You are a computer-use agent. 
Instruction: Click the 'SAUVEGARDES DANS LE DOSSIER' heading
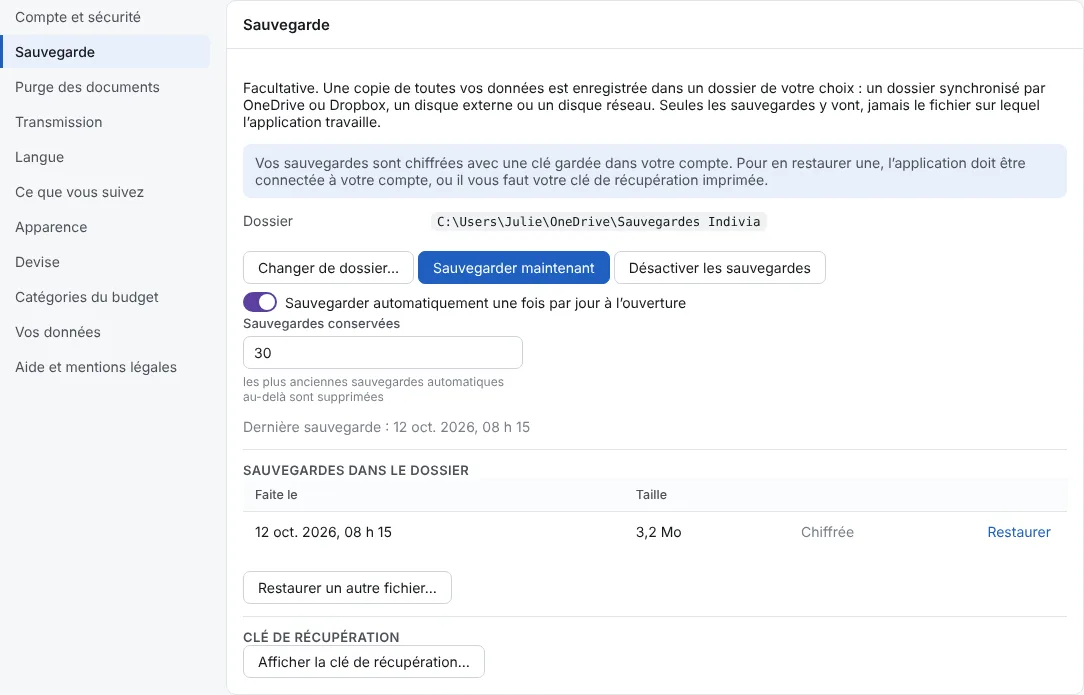(356, 470)
